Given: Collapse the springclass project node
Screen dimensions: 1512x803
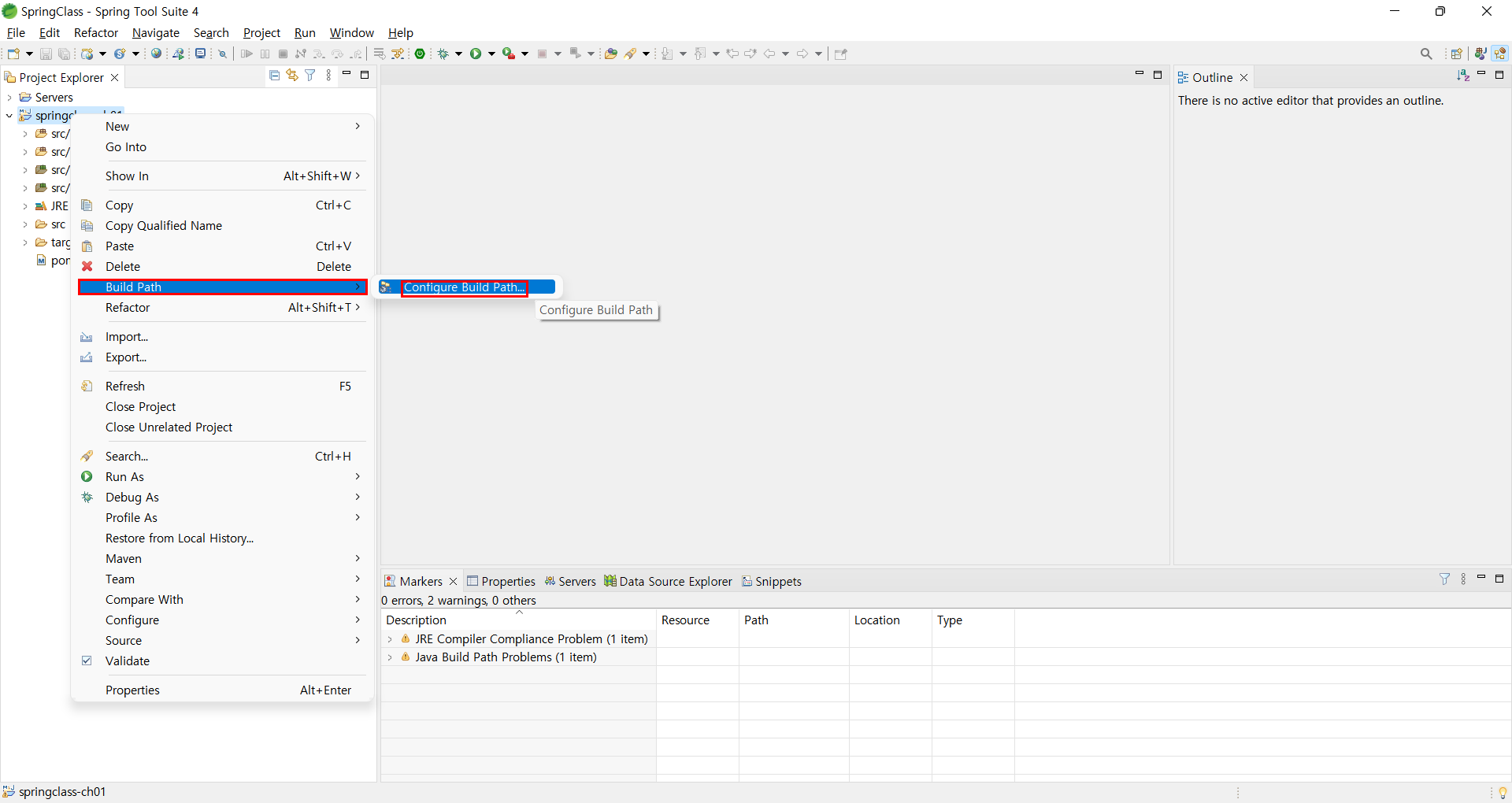Looking at the screenshot, I should [x=9, y=116].
